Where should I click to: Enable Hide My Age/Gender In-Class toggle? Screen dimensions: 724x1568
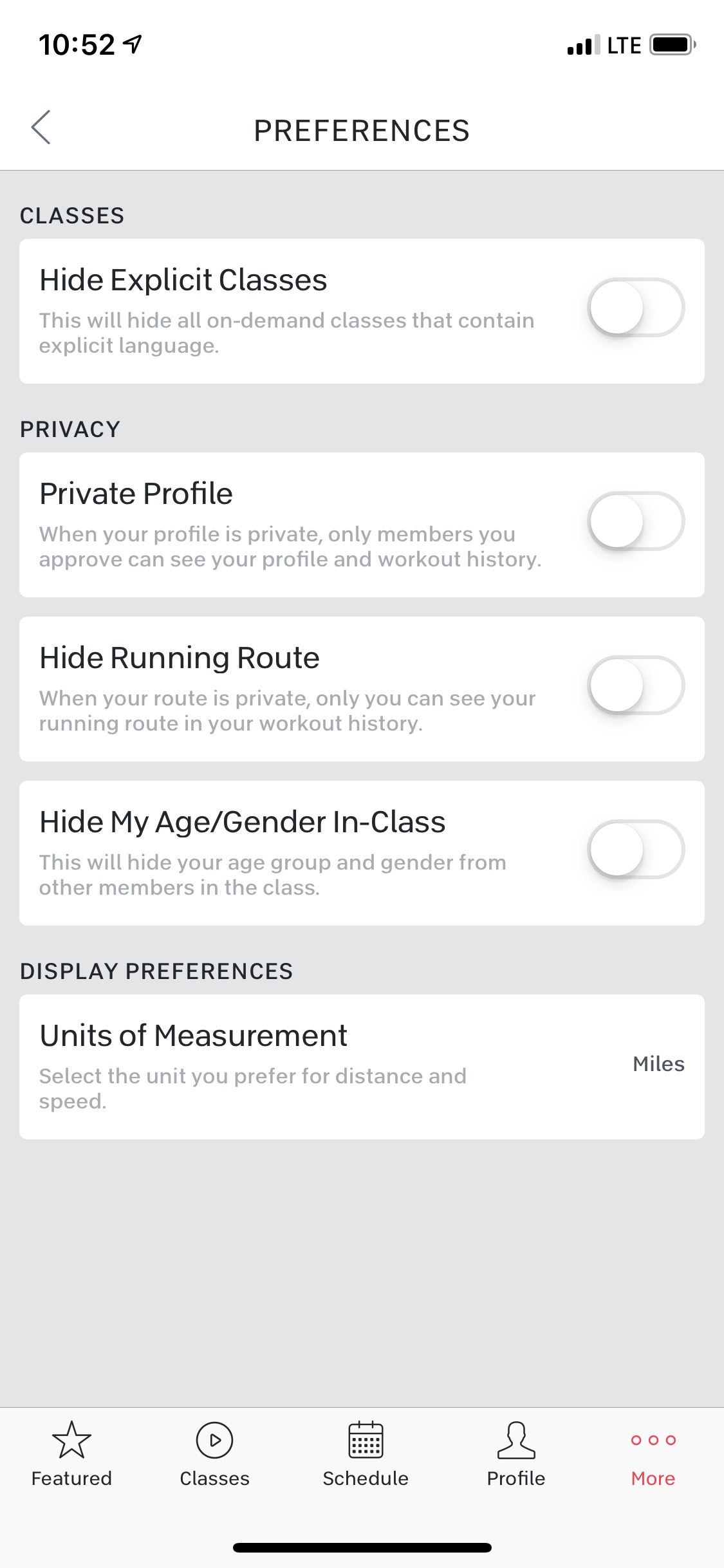click(636, 850)
